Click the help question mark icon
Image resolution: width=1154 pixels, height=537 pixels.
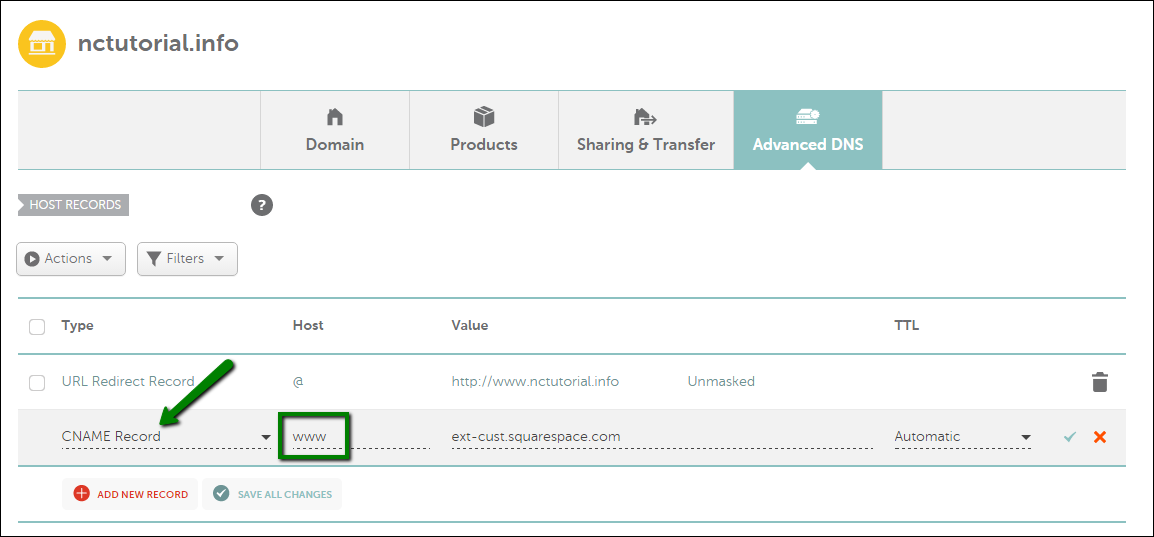click(x=261, y=205)
